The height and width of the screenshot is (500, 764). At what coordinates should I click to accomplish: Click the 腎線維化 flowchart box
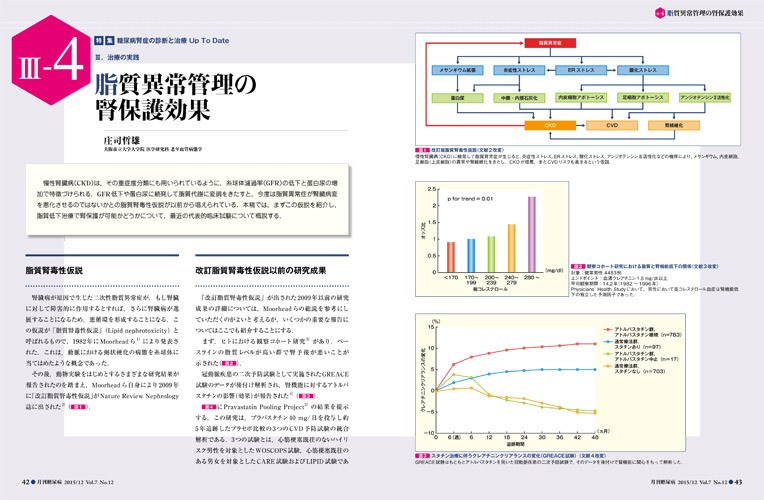674,125
